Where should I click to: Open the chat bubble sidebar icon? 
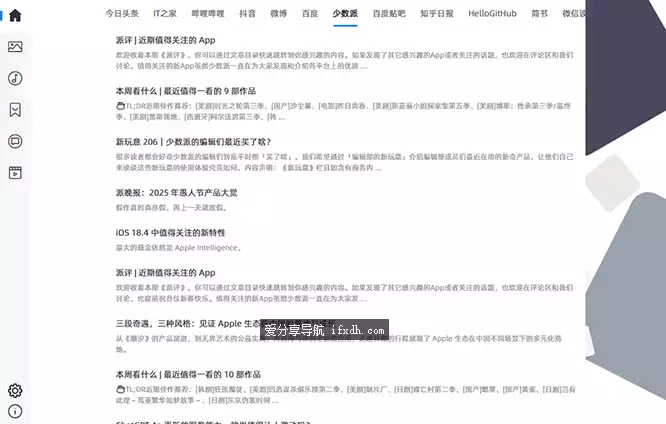pyautogui.click(x=15, y=141)
